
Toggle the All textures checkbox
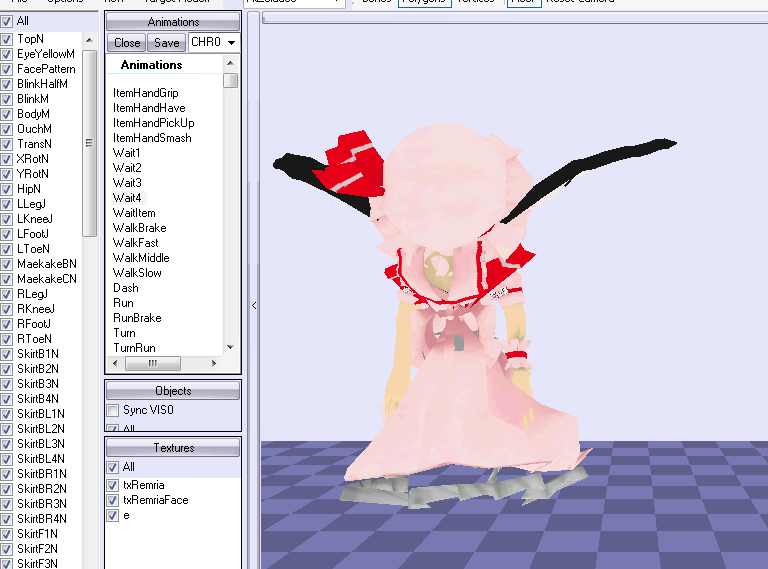(x=113, y=467)
